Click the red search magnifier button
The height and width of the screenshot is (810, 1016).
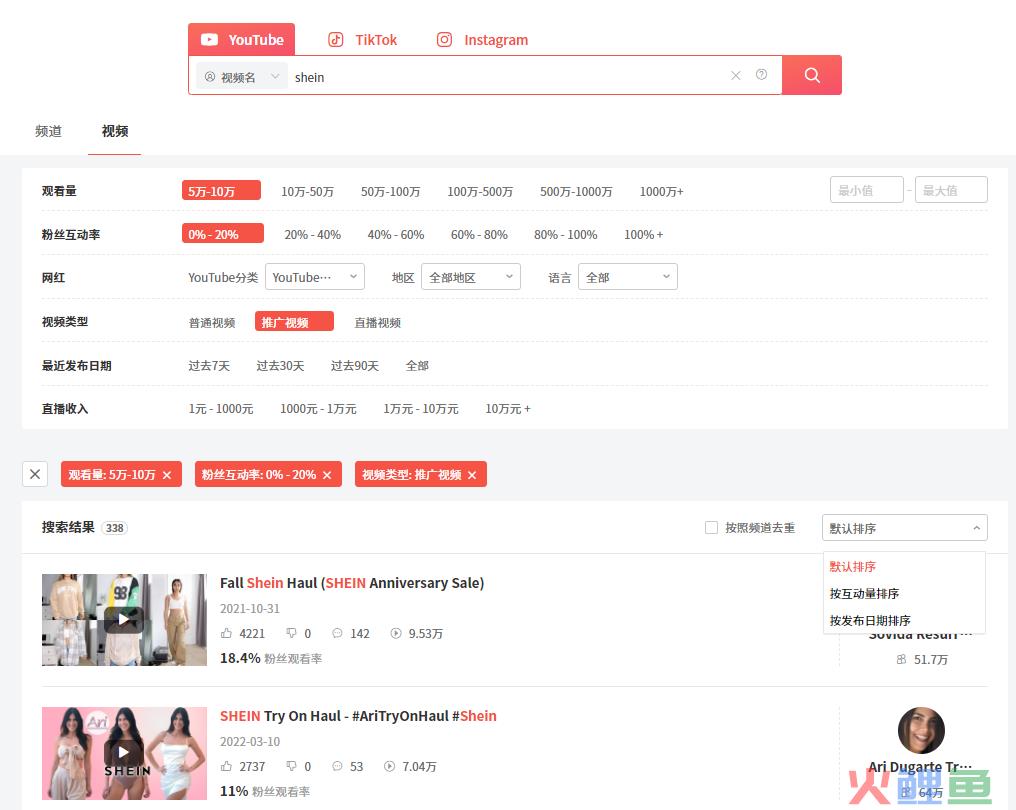click(812, 75)
